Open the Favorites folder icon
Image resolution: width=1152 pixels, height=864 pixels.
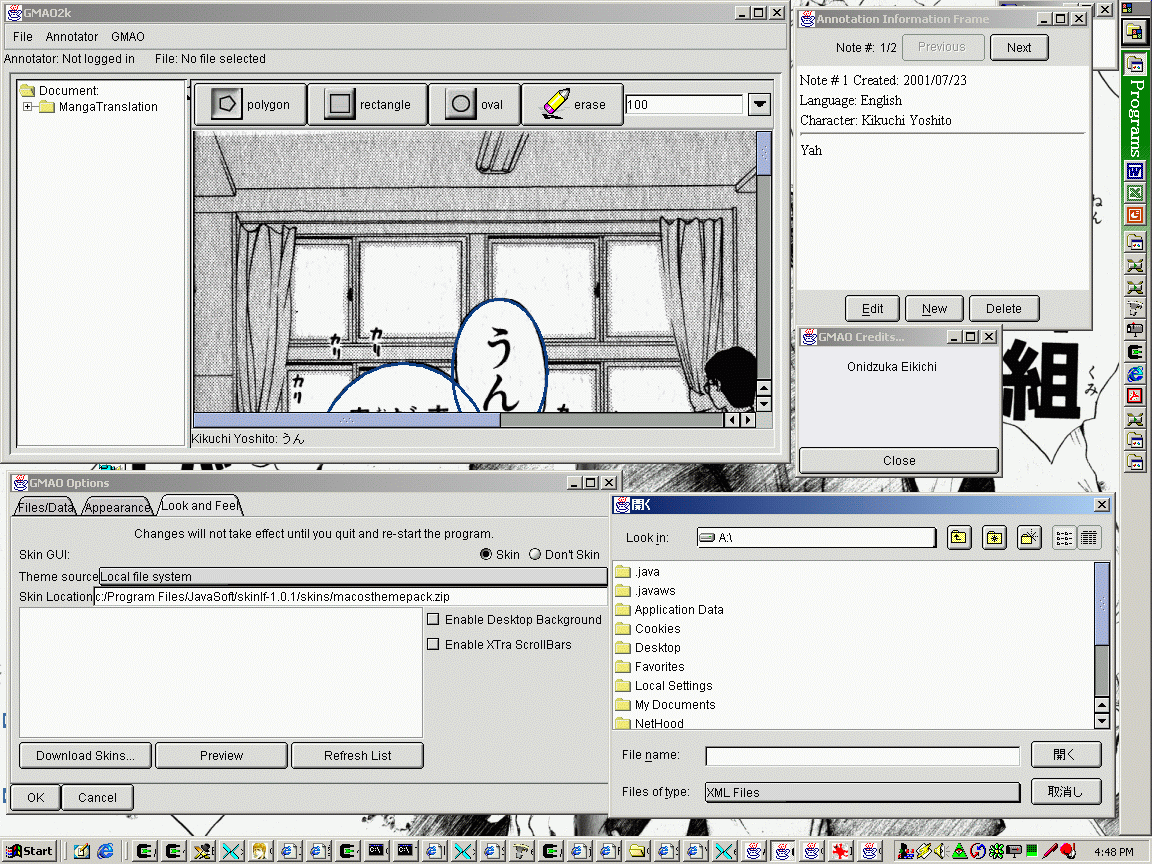tap(623, 667)
